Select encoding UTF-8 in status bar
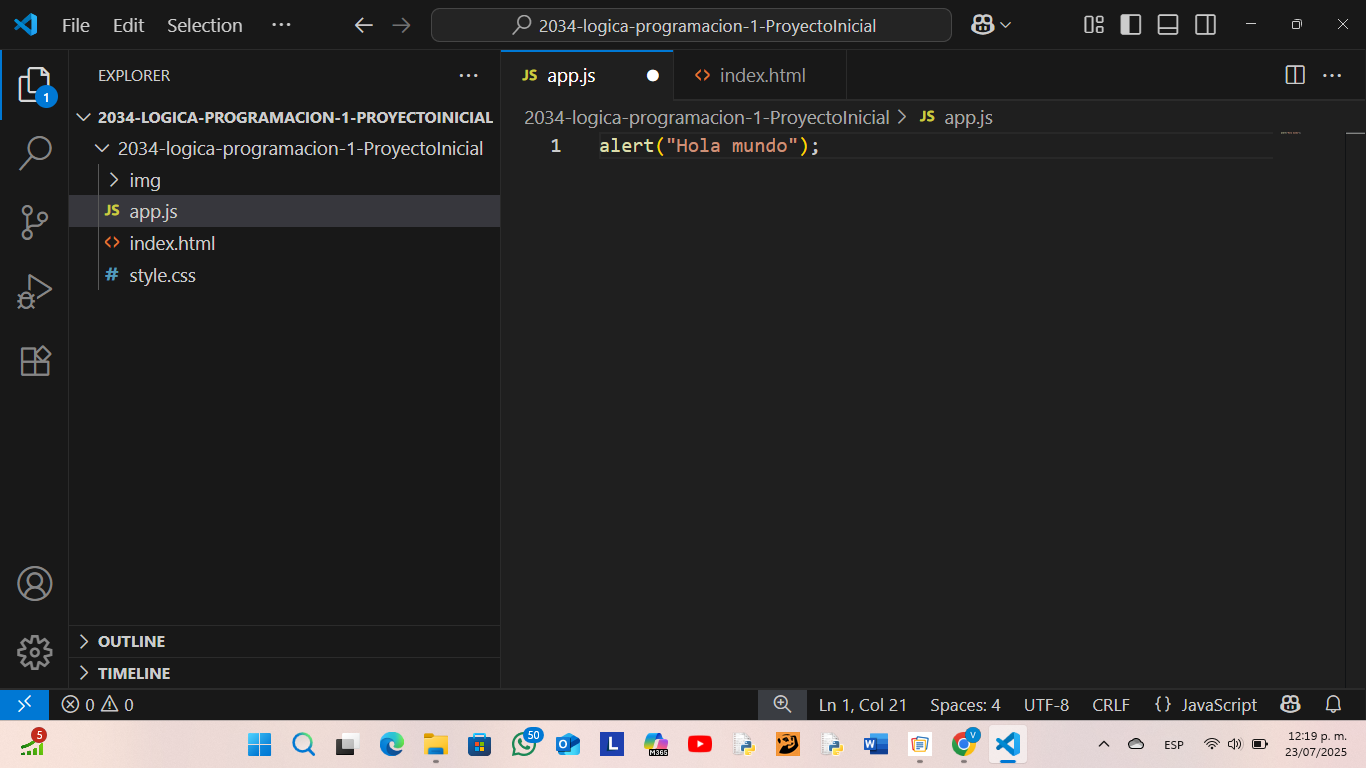The height and width of the screenshot is (768, 1366). (x=1046, y=704)
